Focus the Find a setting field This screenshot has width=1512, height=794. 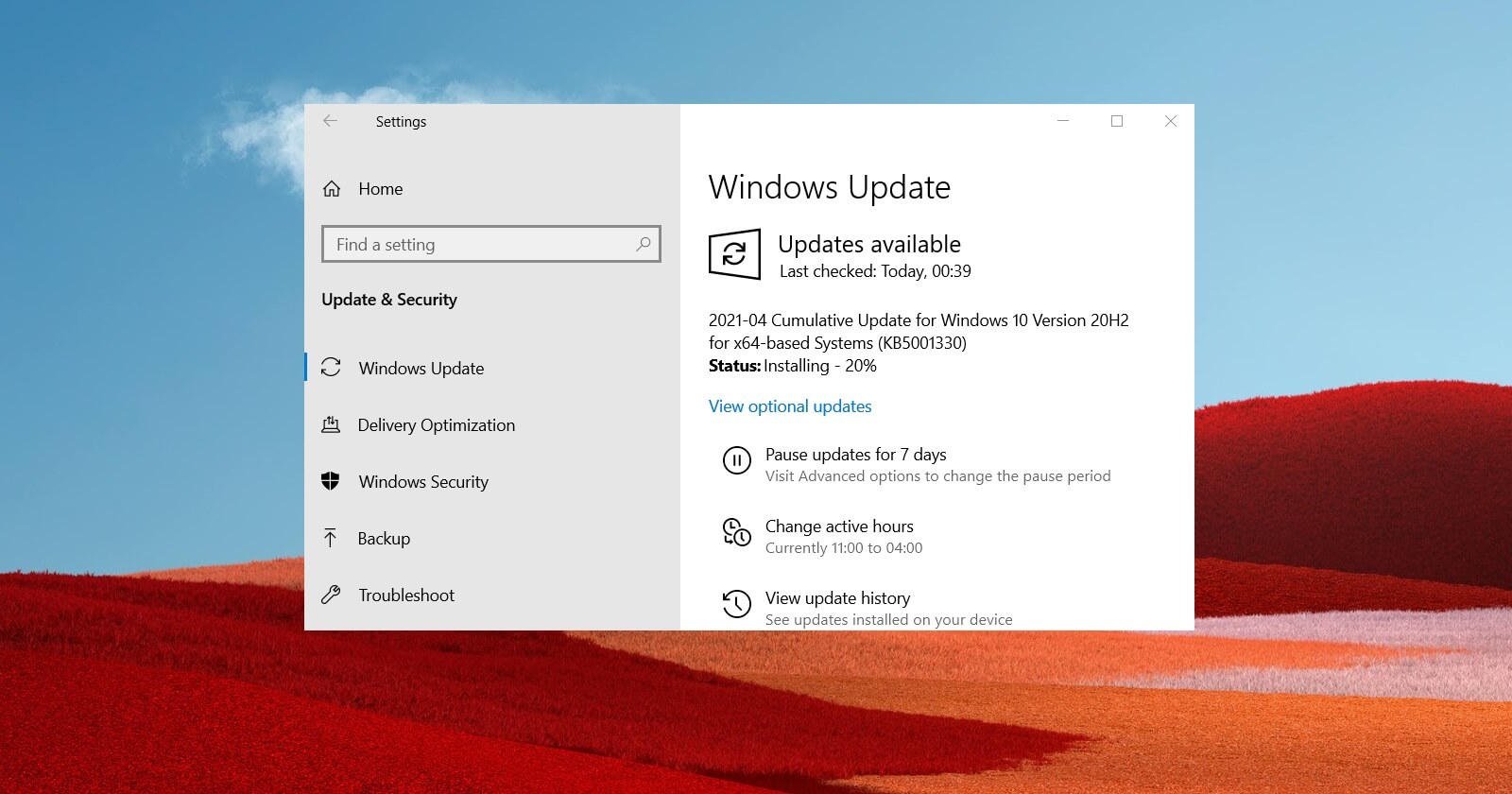(x=482, y=244)
